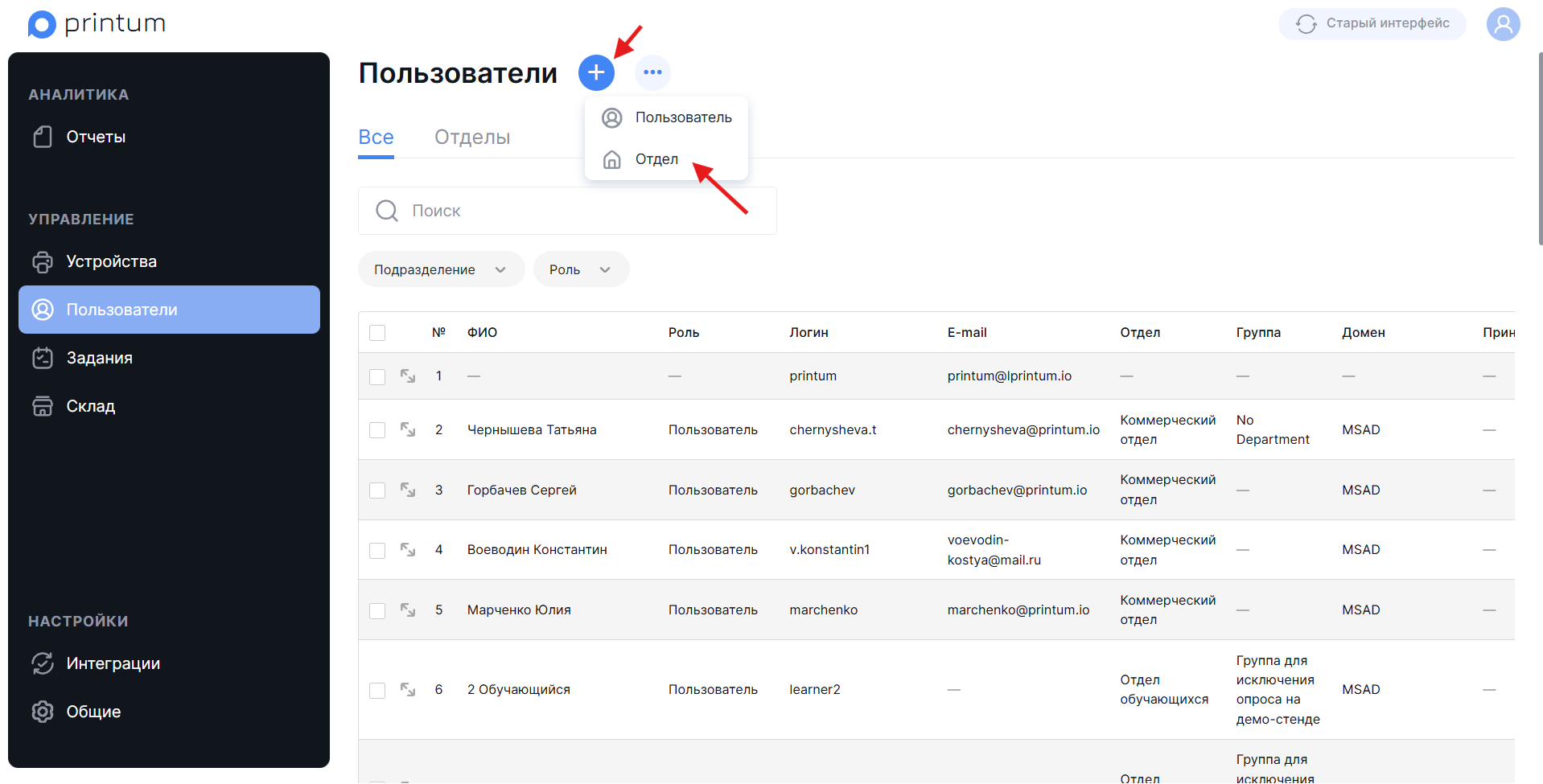Open the user profile avatar
This screenshot has width=1543, height=784.
click(1503, 24)
